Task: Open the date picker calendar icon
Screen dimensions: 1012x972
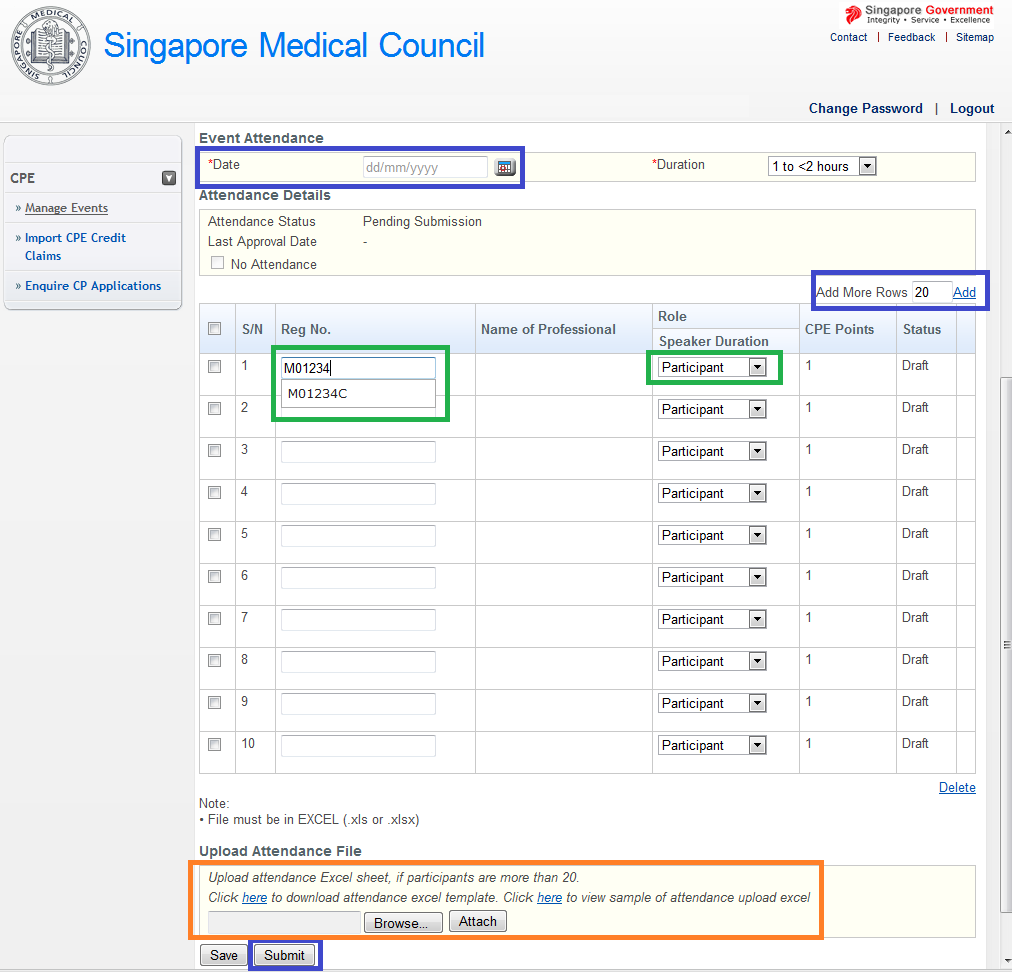Action: (505, 167)
